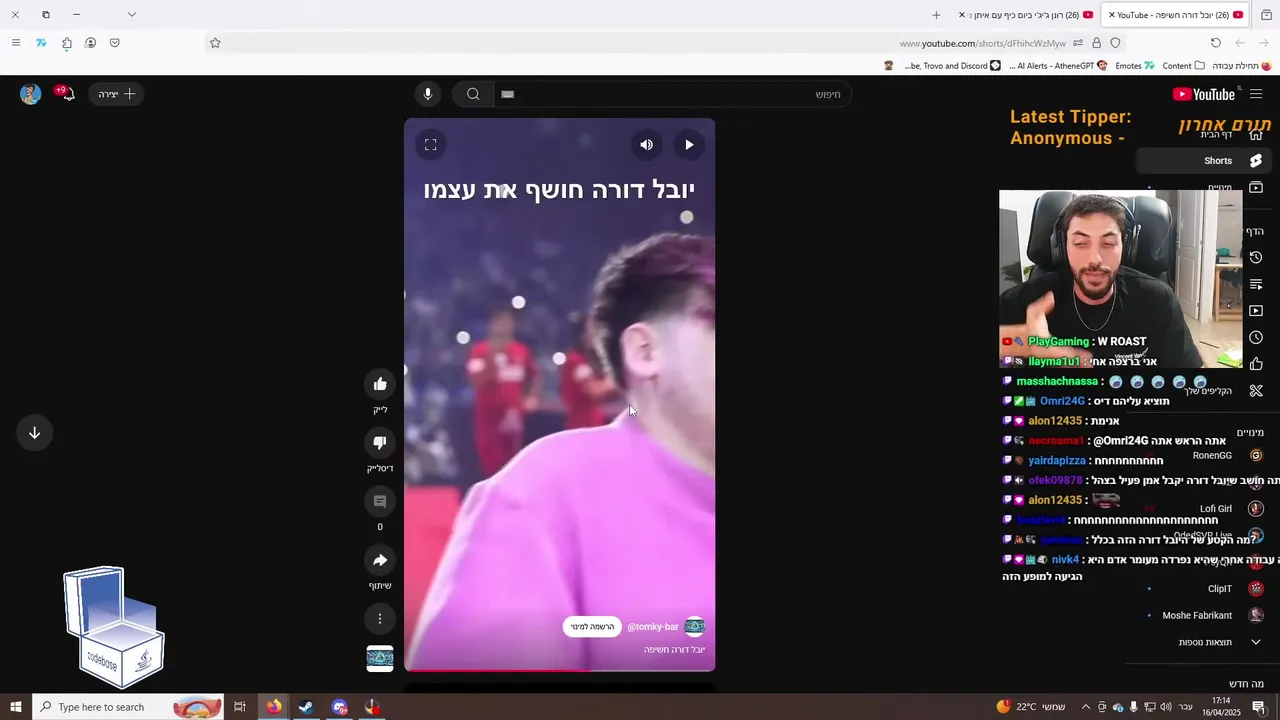
Task: Mute the Short's volume speaker icon
Action: 647,145
